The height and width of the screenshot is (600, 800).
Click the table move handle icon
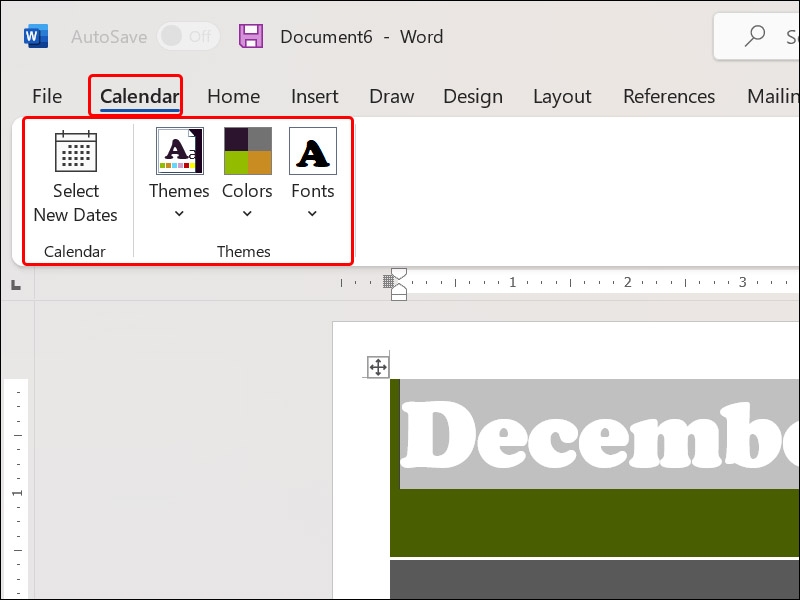[x=378, y=367]
